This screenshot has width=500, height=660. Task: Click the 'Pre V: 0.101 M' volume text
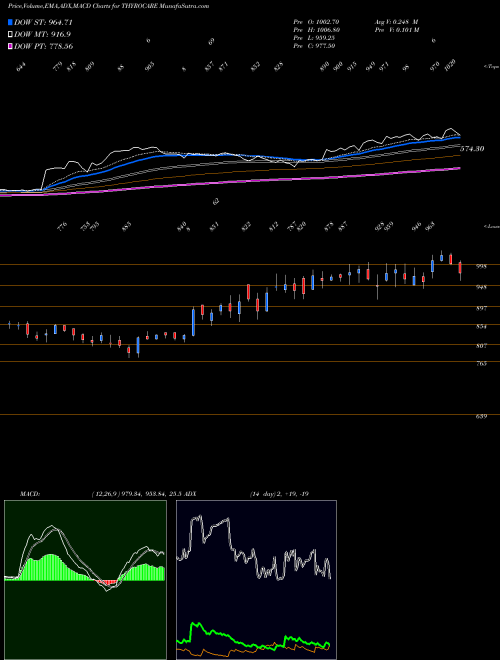coord(397,30)
